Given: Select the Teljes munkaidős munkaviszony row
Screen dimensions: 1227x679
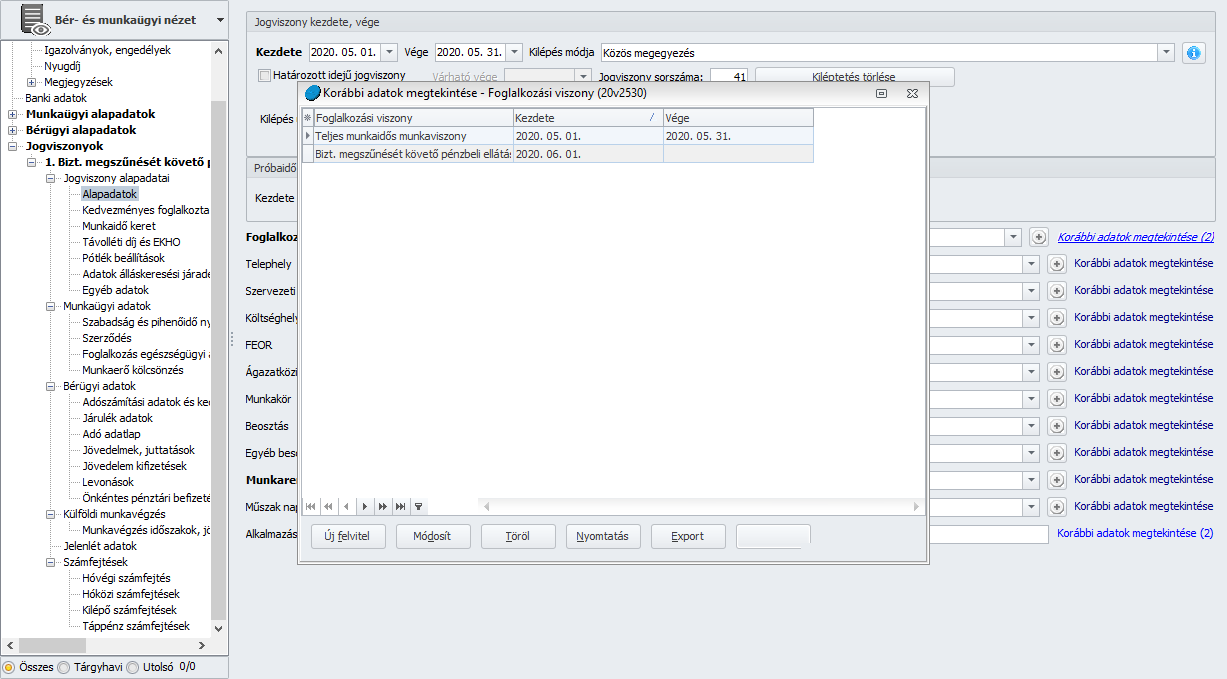Looking at the screenshot, I should point(558,135).
